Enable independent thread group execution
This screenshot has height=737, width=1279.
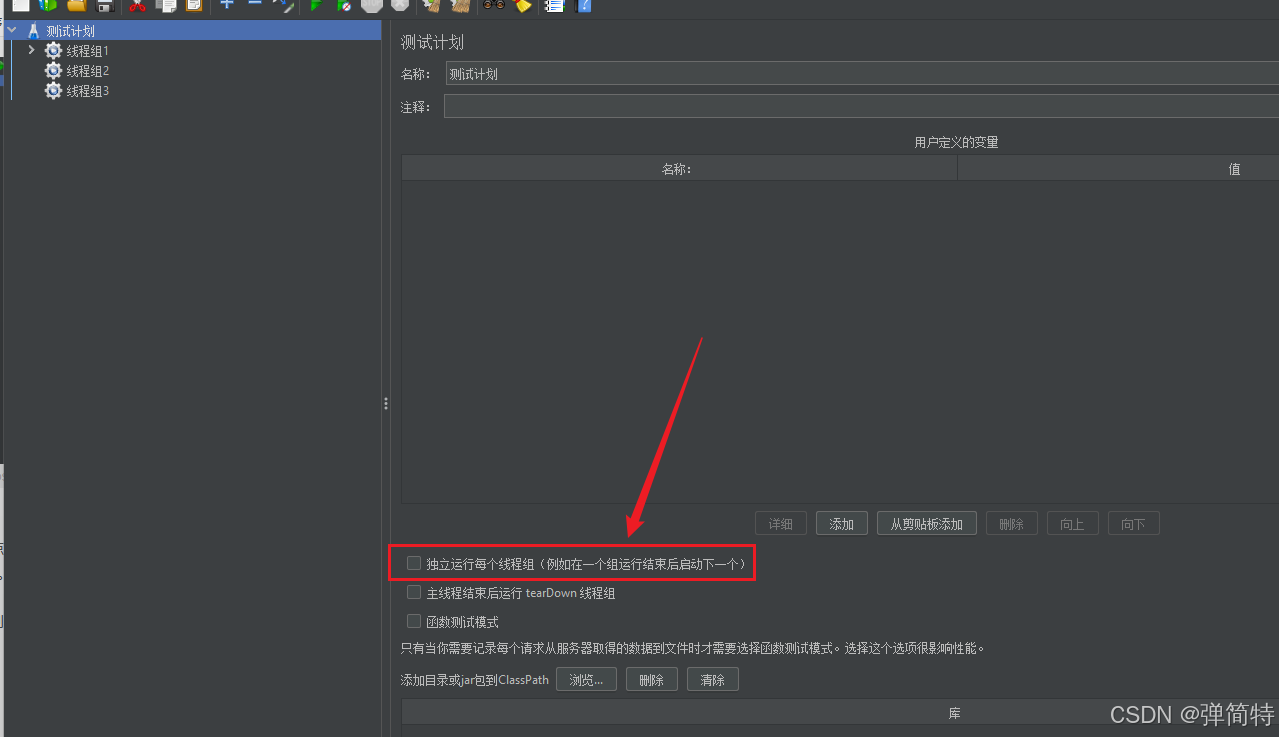pos(413,563)
